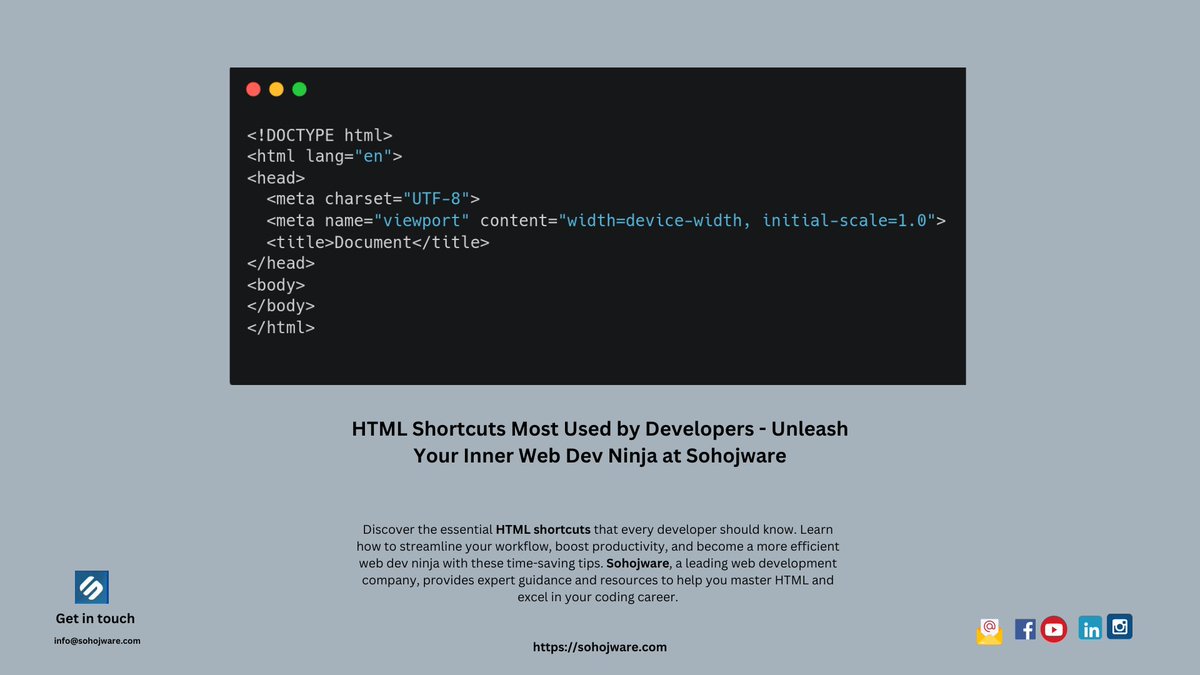Open the Facebook icon
The height and width of the screenshot is (675, 1200).
pyautogui.click(x=1025, y=629)
